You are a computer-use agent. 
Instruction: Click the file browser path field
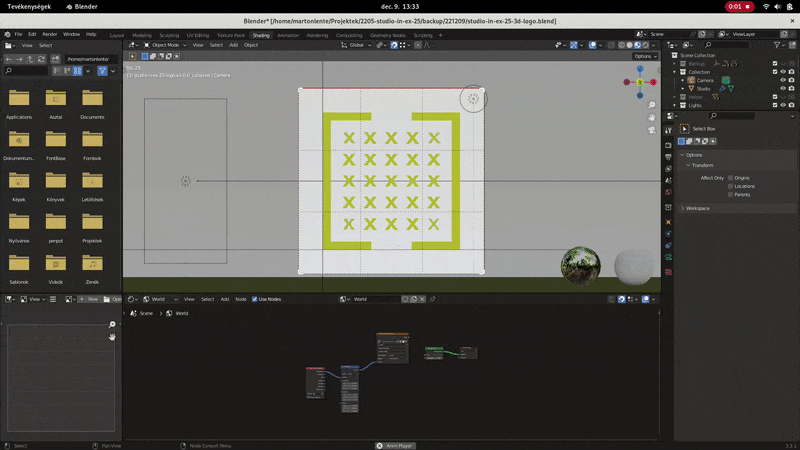point(90,59)
